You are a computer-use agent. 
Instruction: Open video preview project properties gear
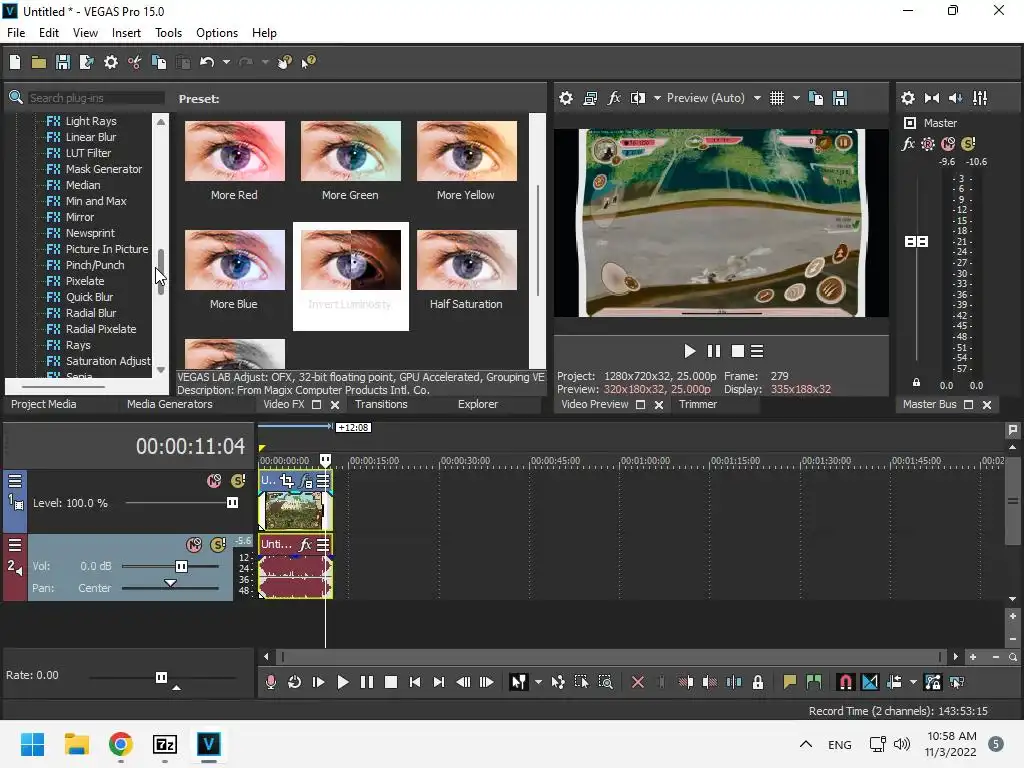pos(566,98)
